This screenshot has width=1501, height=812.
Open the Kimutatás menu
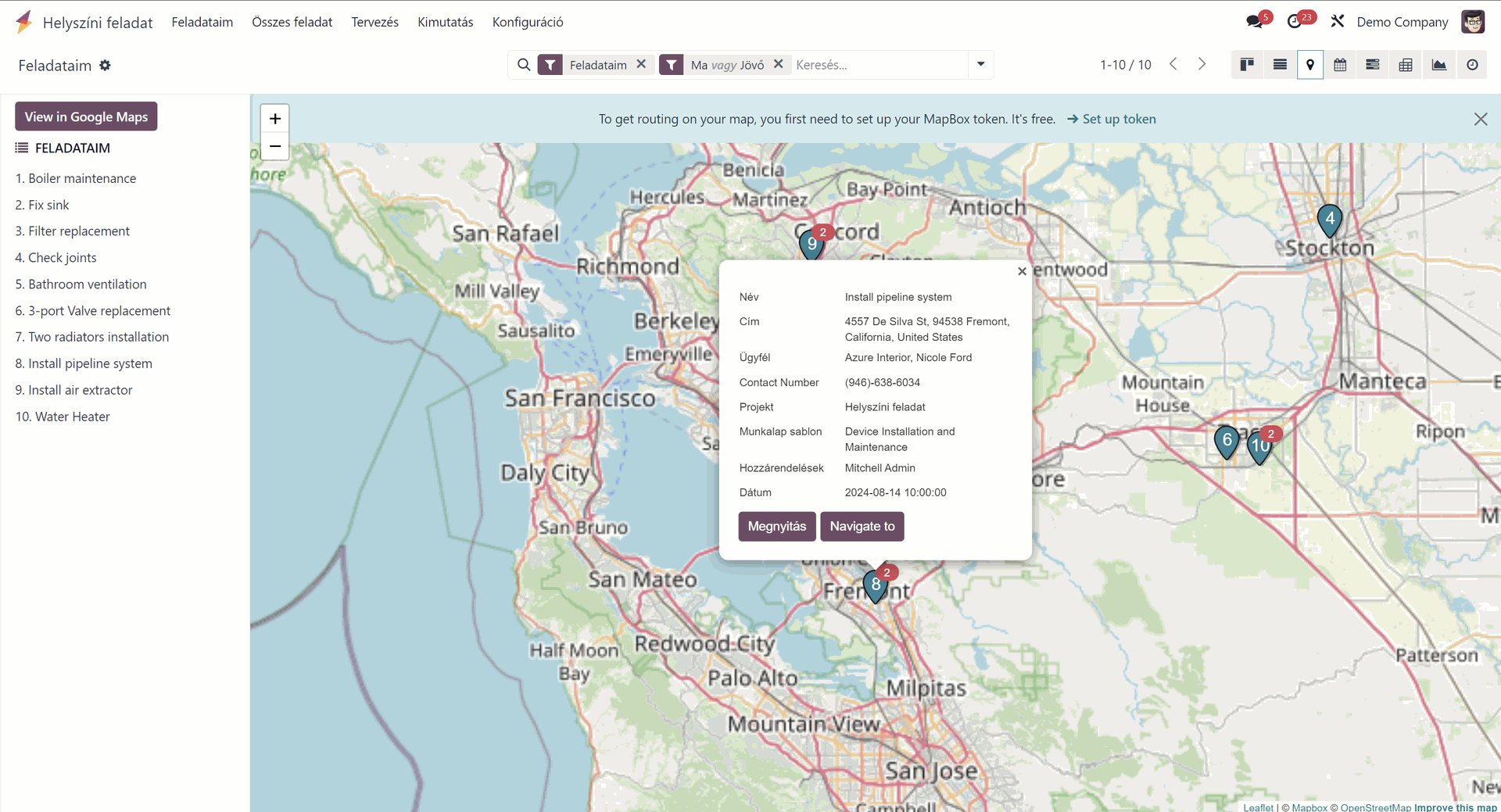tap(445, 22)
